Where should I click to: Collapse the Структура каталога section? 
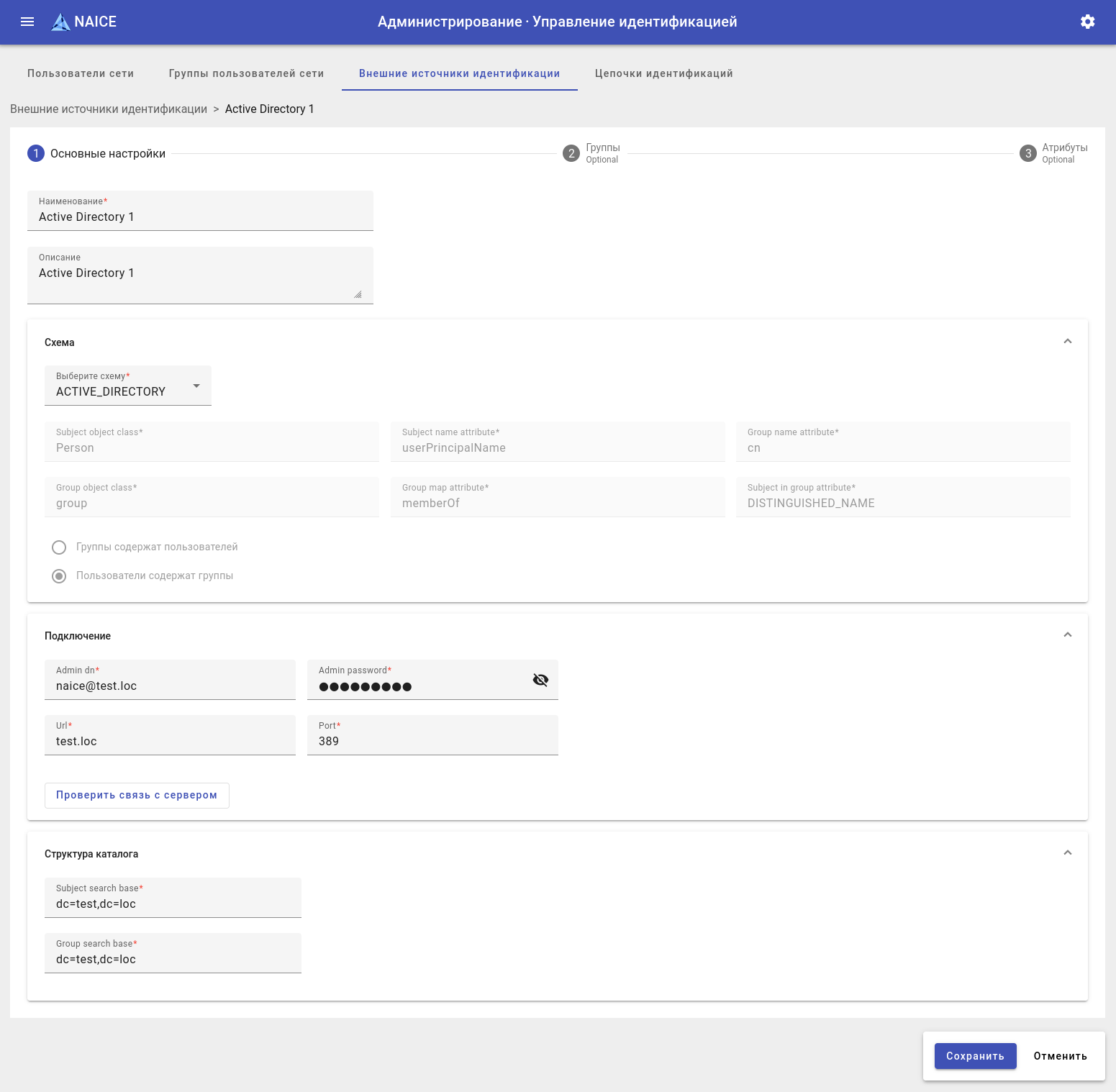[1067, 853]
